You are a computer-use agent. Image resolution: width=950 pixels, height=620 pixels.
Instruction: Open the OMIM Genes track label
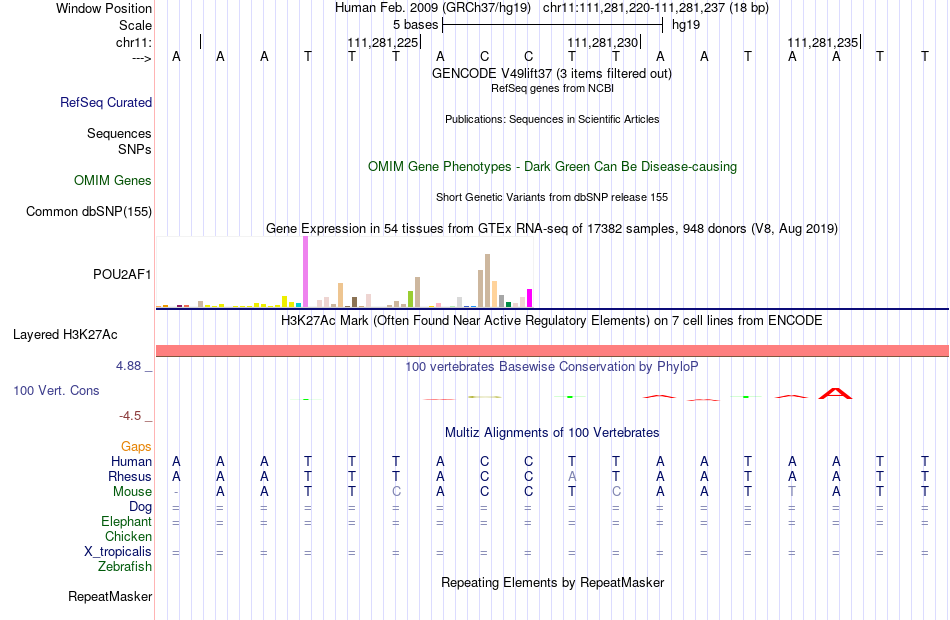(x=113, y=181)
